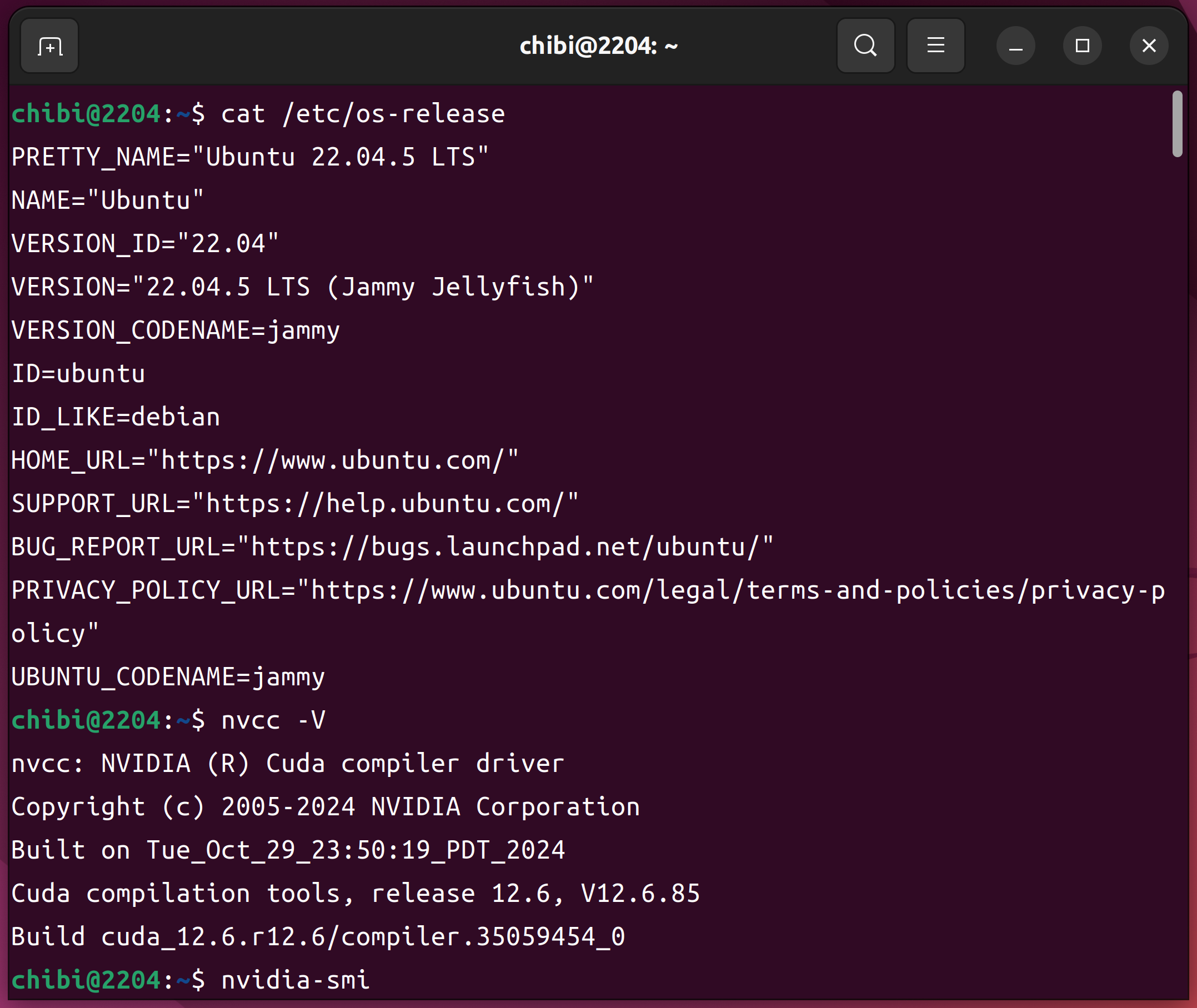
Task: Maximize the terminal window
Action: pyautogui.click(x=1082, y=46)
